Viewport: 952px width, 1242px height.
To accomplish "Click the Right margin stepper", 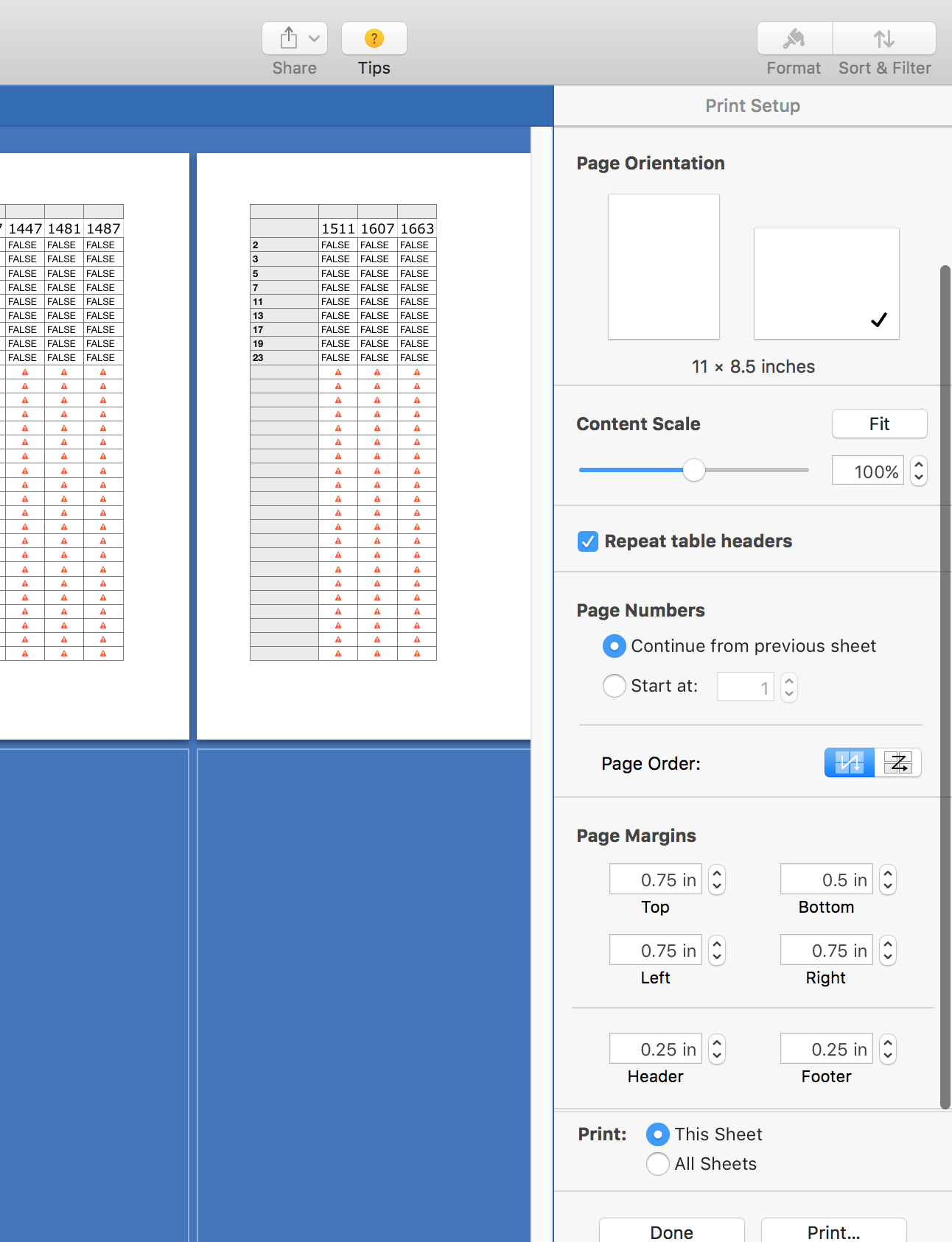I will (888, 950).
